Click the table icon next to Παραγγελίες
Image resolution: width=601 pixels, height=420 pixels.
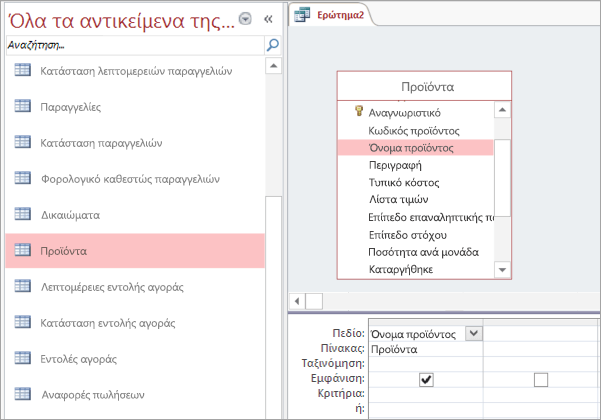[23, 106]
